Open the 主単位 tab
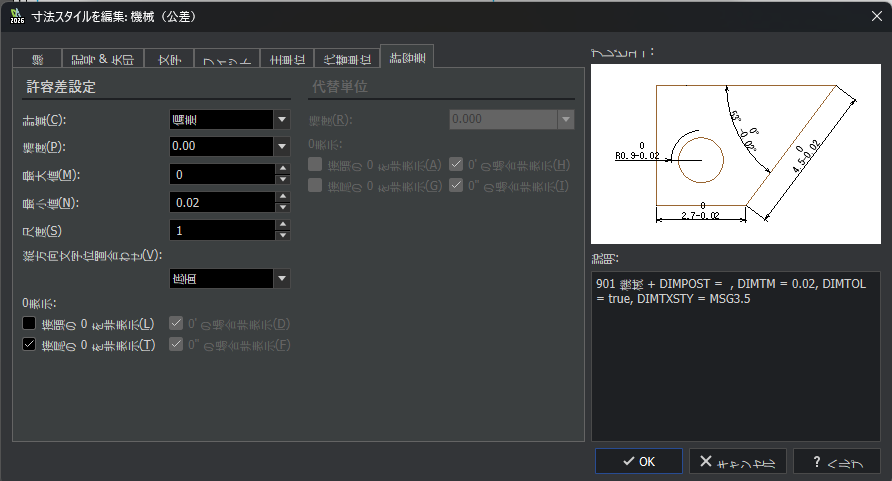 pos(287,58)
